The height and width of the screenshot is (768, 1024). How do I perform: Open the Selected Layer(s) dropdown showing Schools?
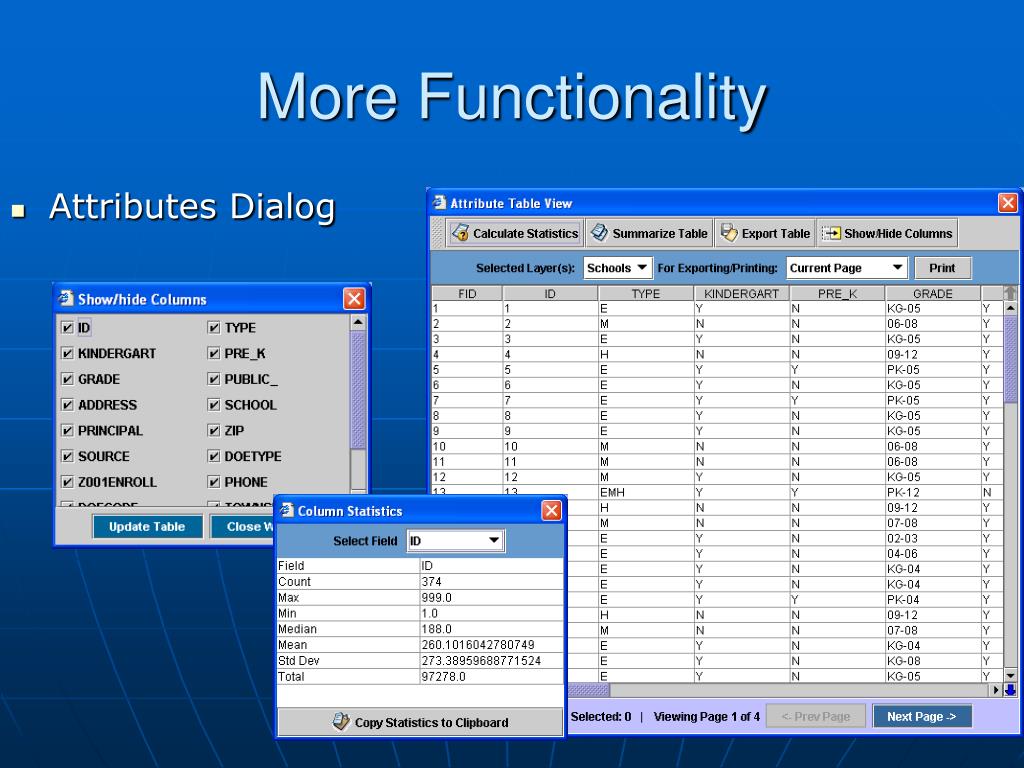(x=617, y=268)
